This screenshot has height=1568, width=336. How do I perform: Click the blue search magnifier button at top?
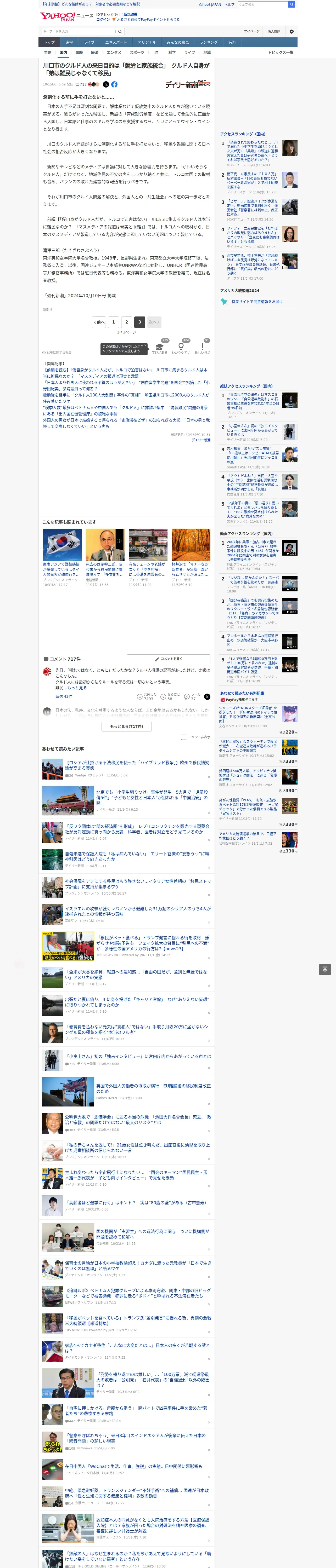(x=292, y=4)
